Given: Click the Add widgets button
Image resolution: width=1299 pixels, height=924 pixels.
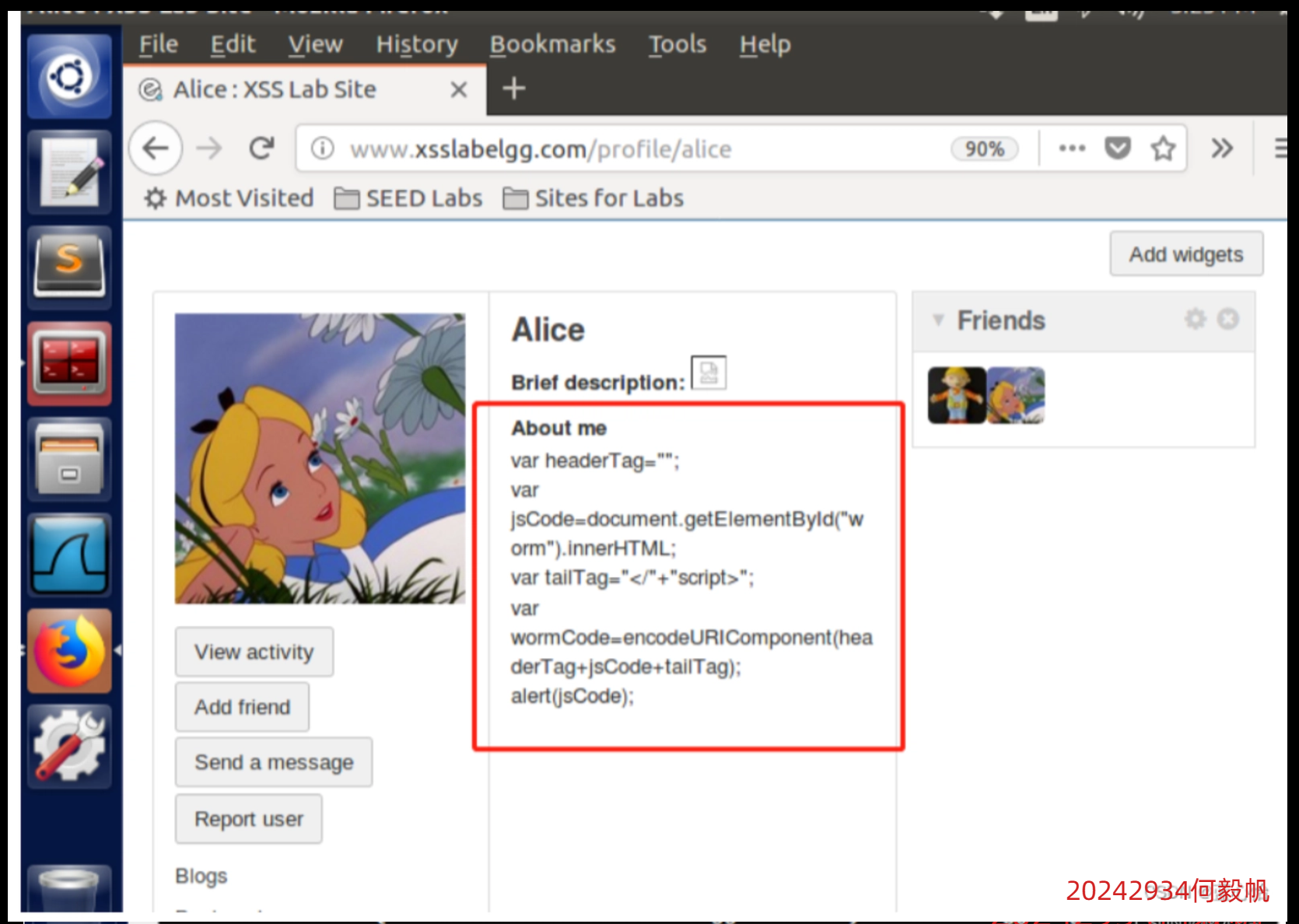Looking at the screenshot, I should coord(1186,254).
